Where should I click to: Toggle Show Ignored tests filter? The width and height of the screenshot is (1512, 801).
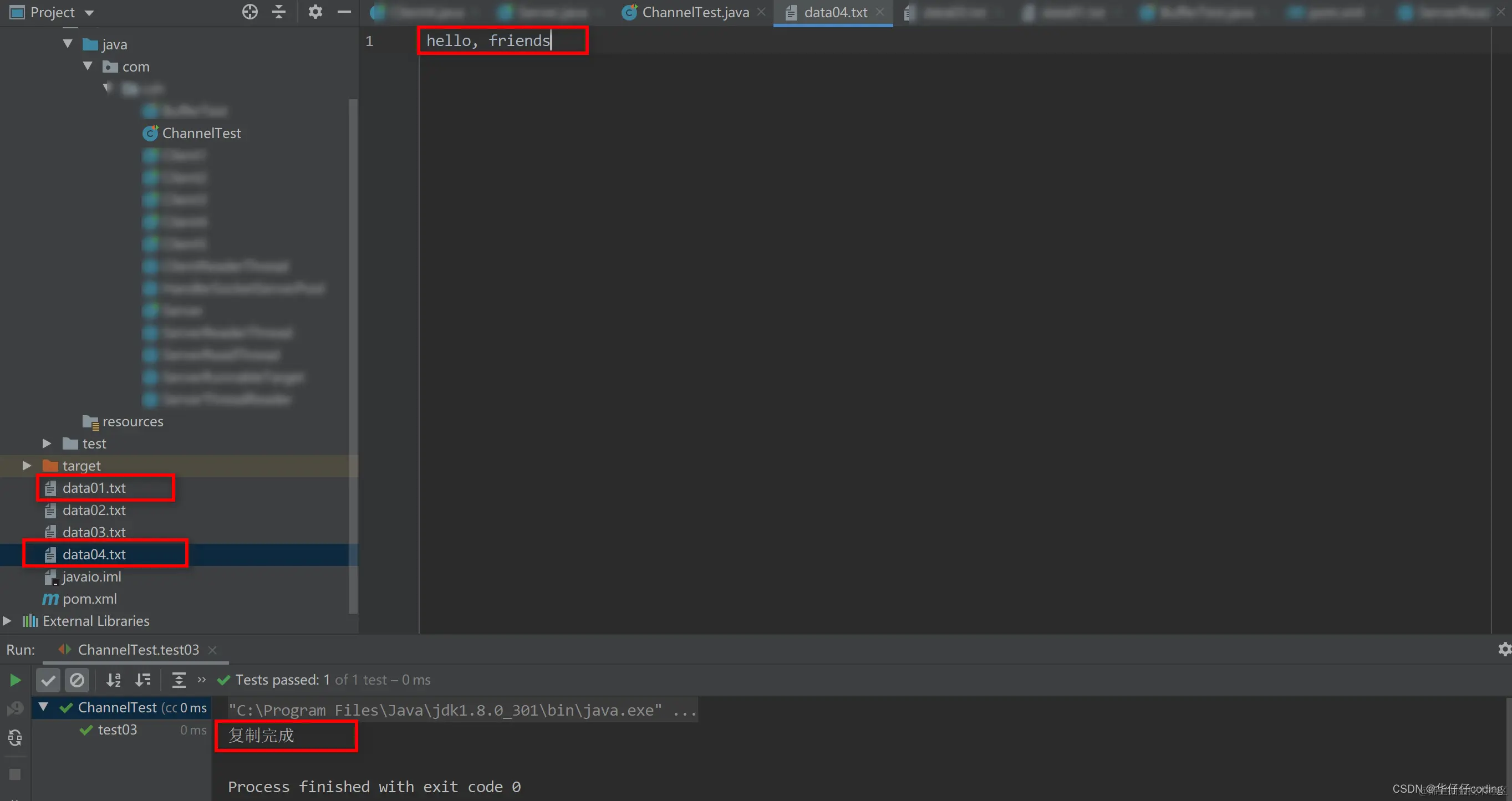coord(77,680)
